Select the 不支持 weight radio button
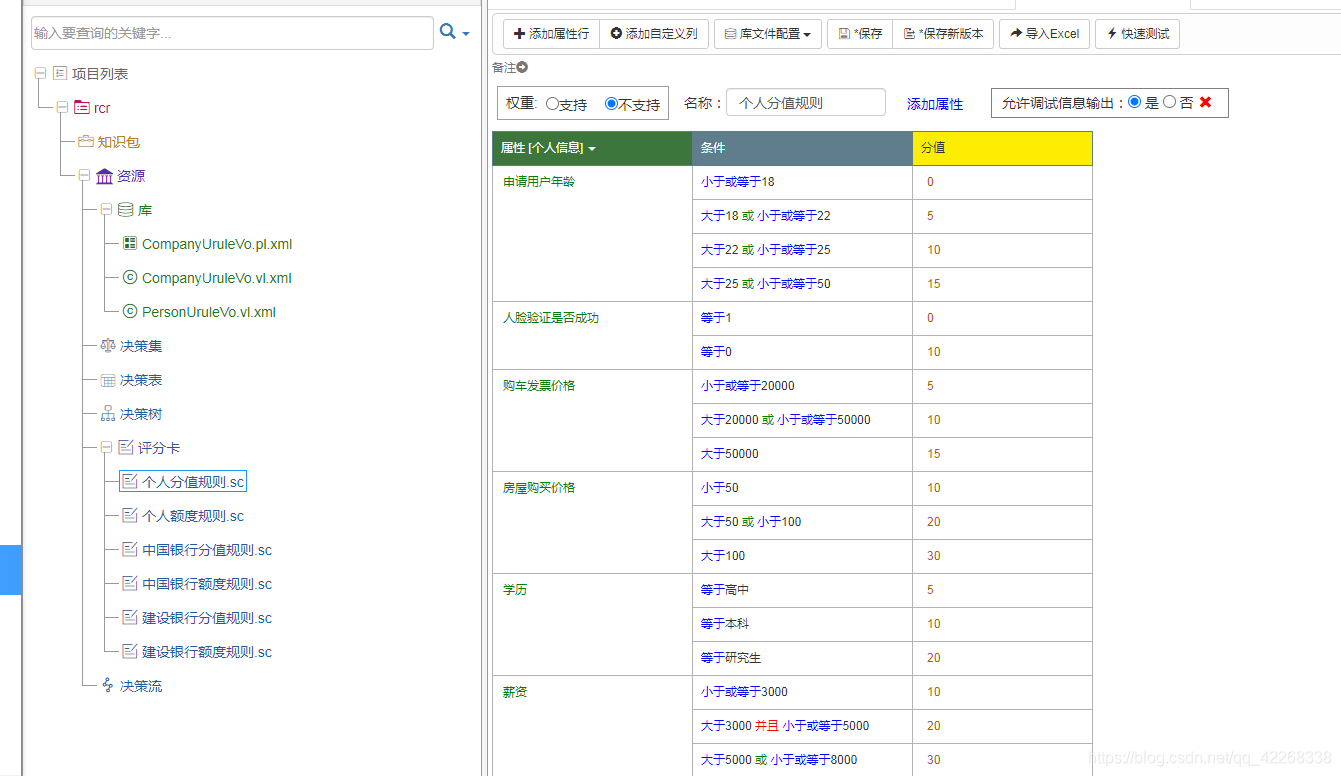 [x=612, y=104]
